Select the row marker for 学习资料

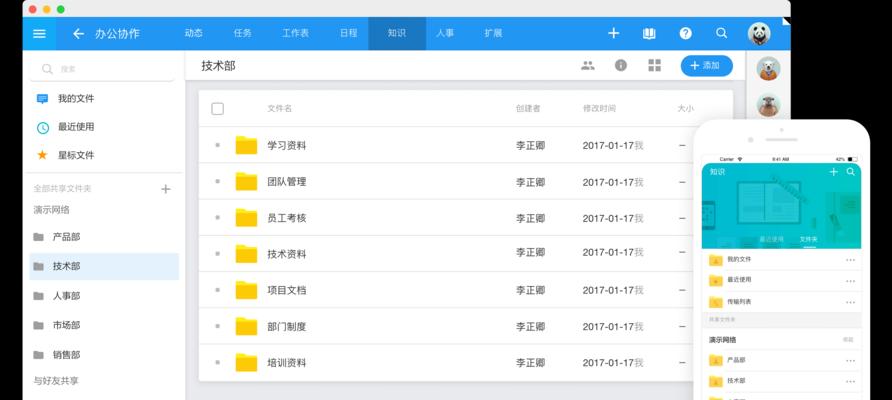pos(217,145)
